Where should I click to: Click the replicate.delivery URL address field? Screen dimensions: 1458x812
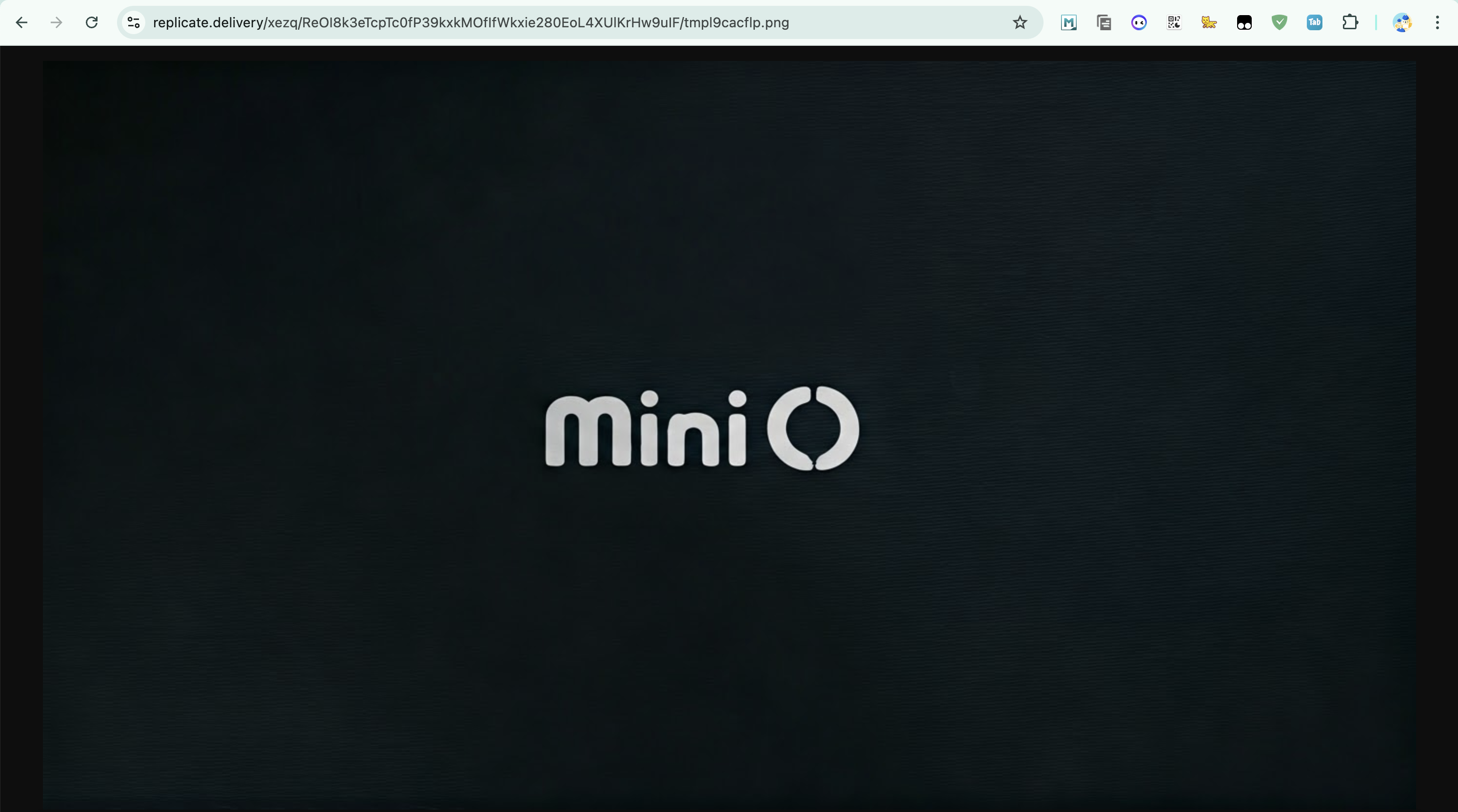pyautogui.click(x=470, y=22)
